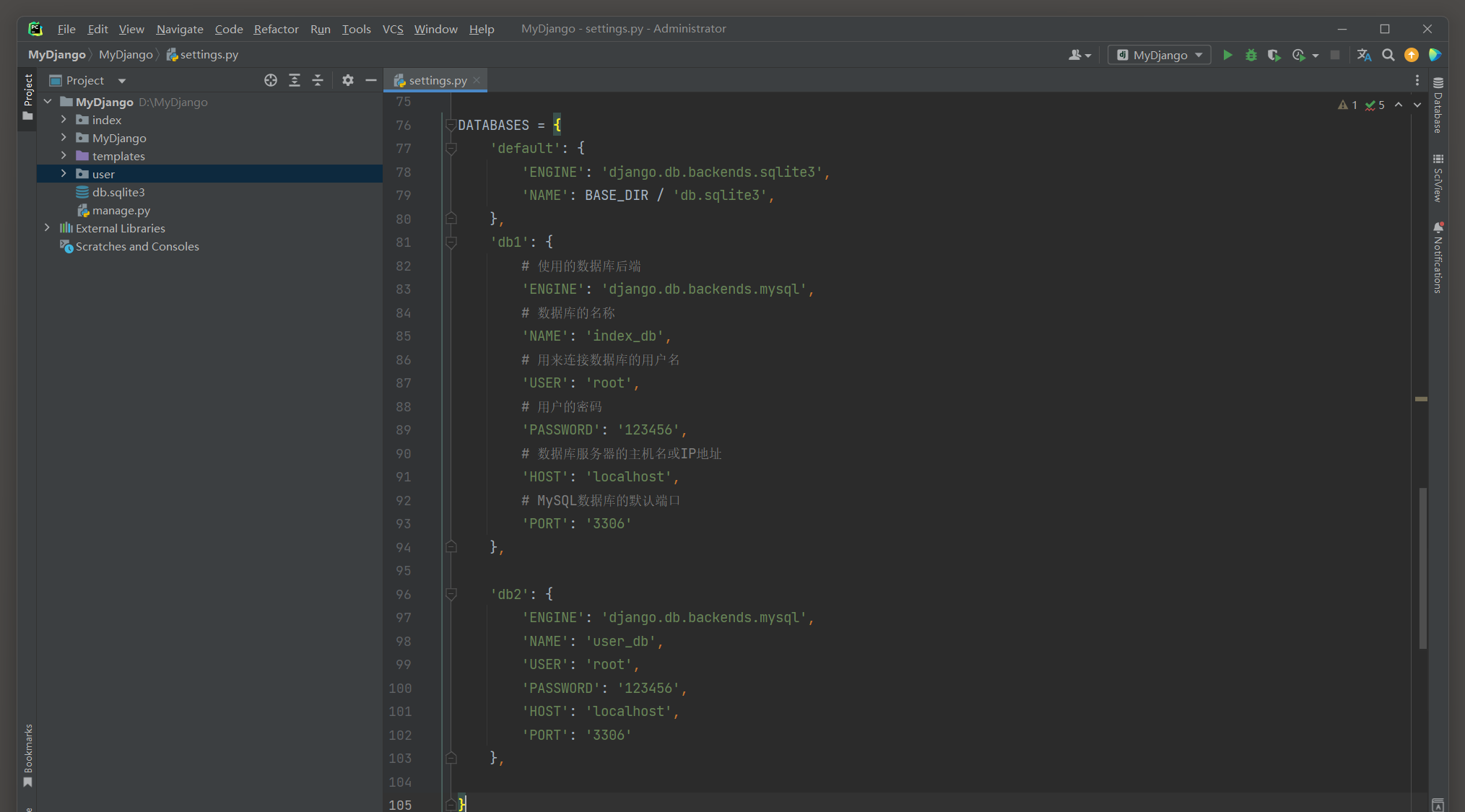Open the translate tool icon
Viewport: 1465px width, 812px height.
(1364, 55)
